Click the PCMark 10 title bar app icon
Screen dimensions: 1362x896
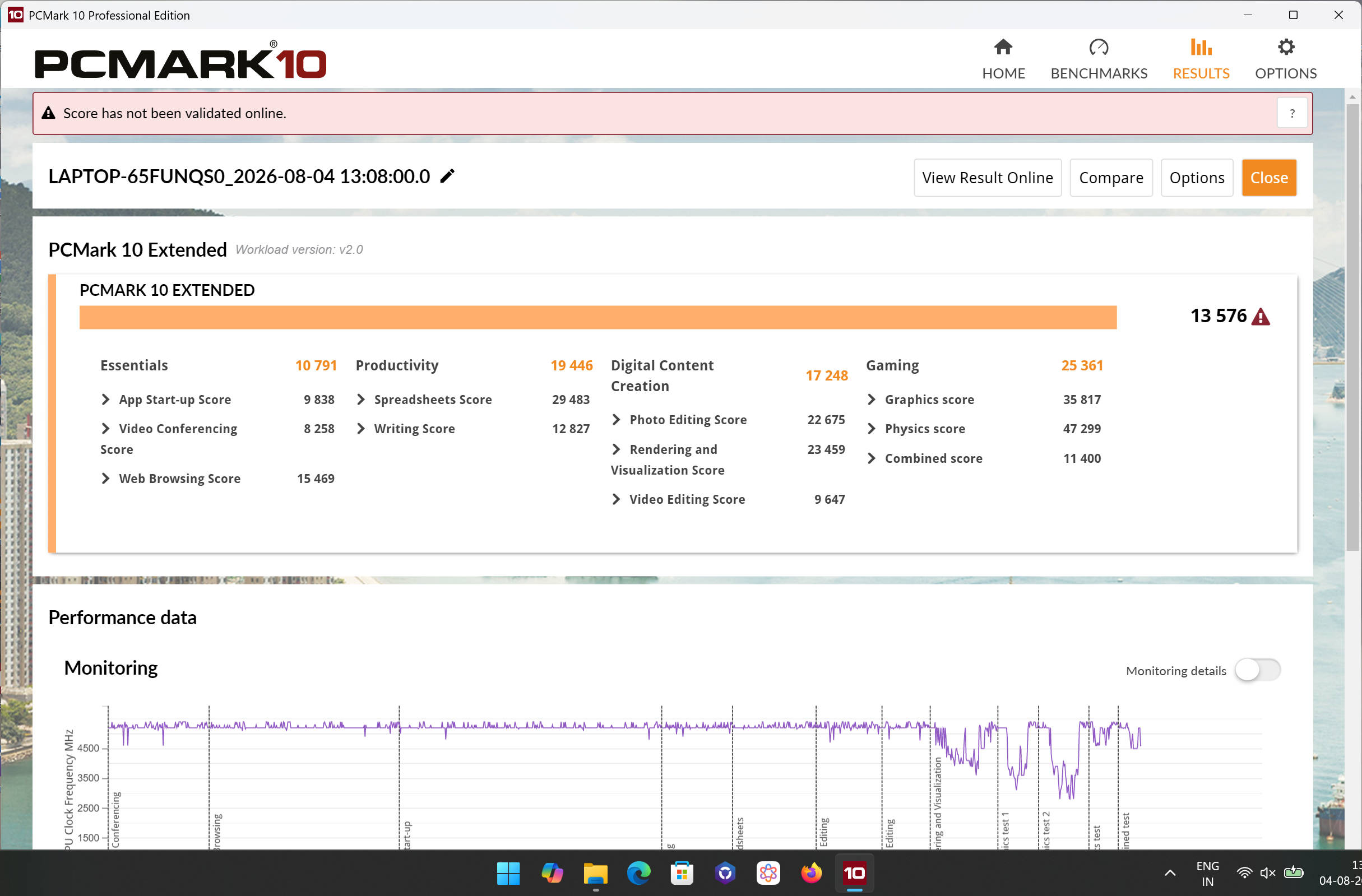[x=16, y=15]
